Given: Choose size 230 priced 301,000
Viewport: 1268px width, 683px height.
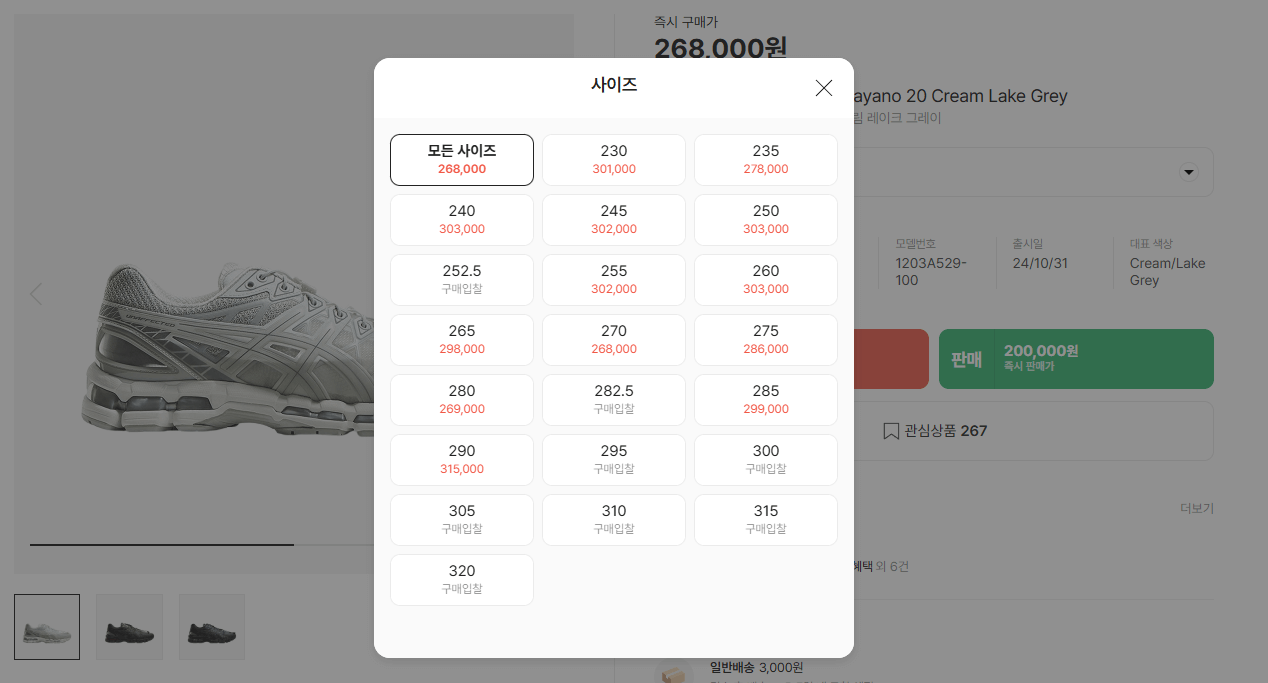Looking at the screenshot, I should (614, 160).
